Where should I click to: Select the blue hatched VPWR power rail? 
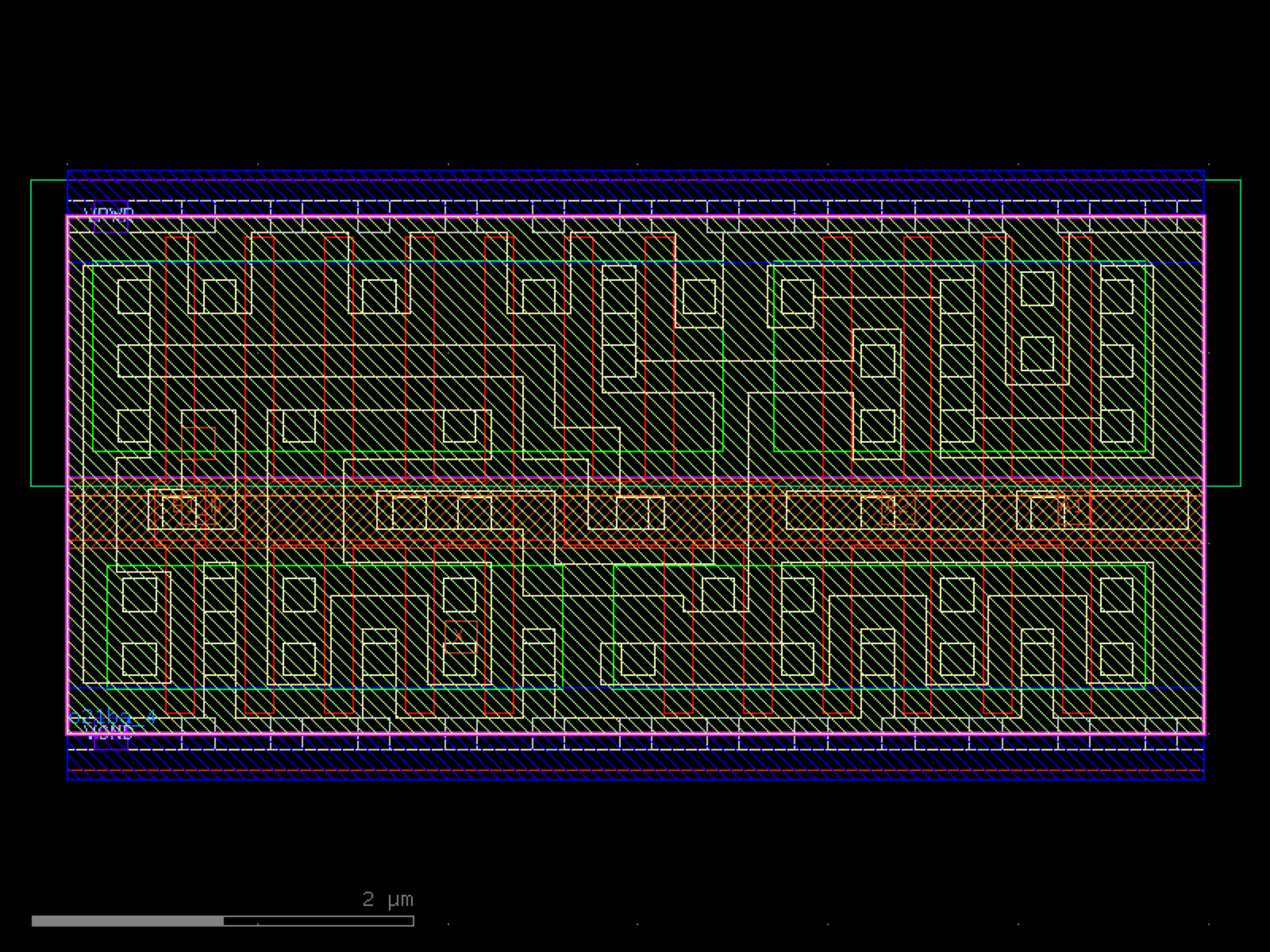coord(635,189)
